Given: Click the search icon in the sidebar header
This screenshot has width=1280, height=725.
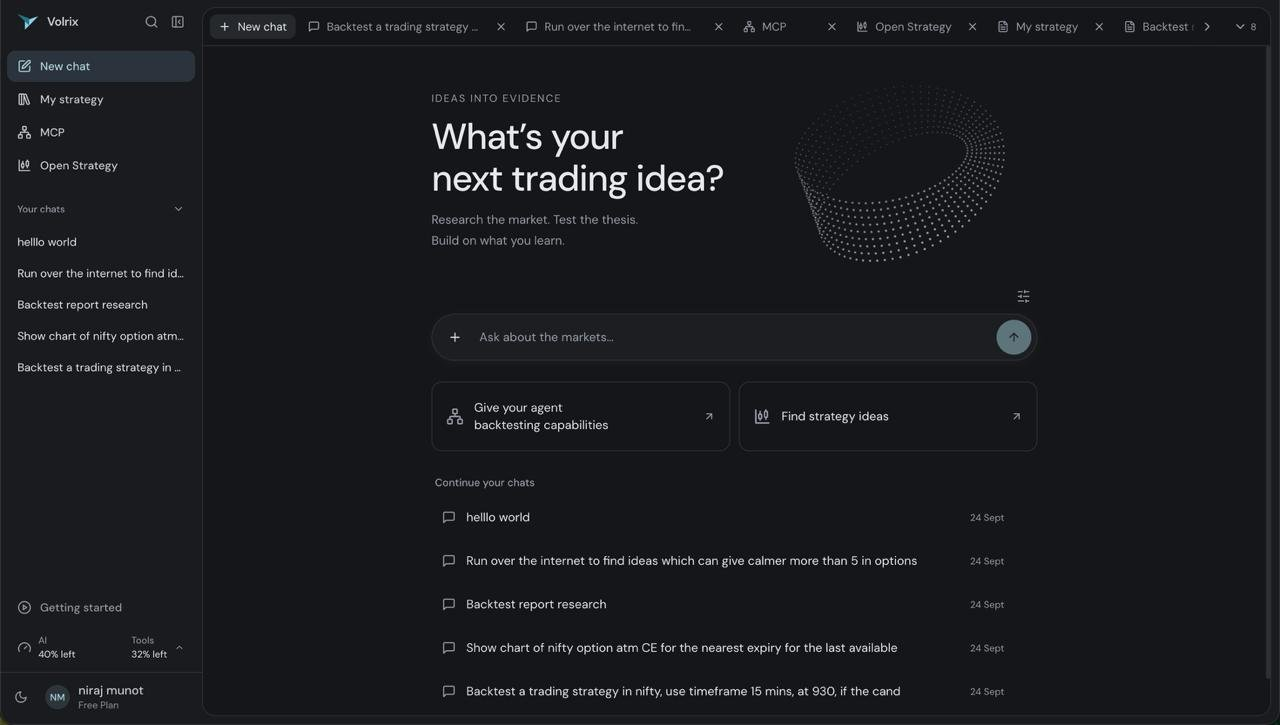Looking at the screenshot, I should (x=151, y=22).
